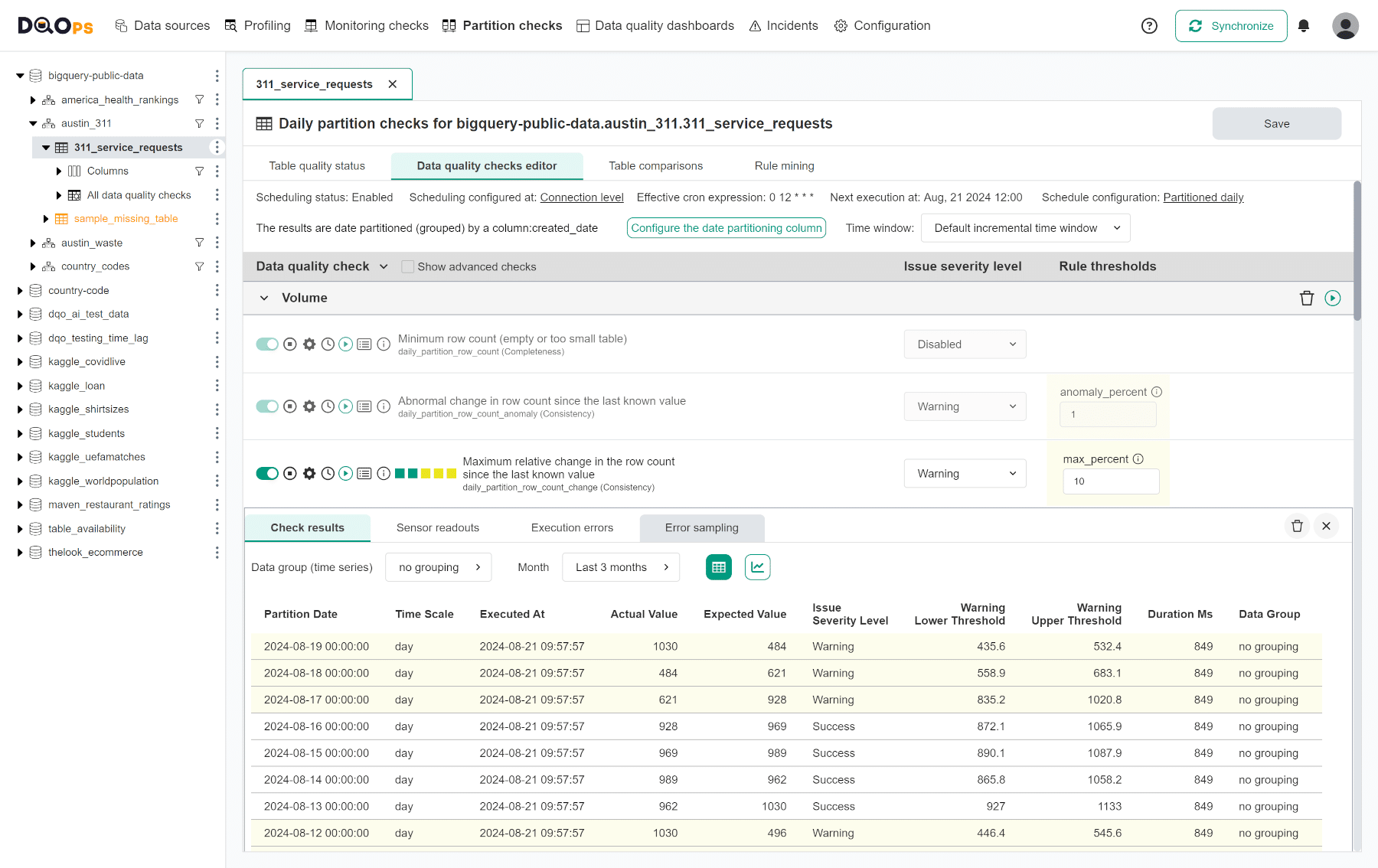This screenshot has width=1378, height=868.
Task: Open Incidents page
Action: coord(783,26)
